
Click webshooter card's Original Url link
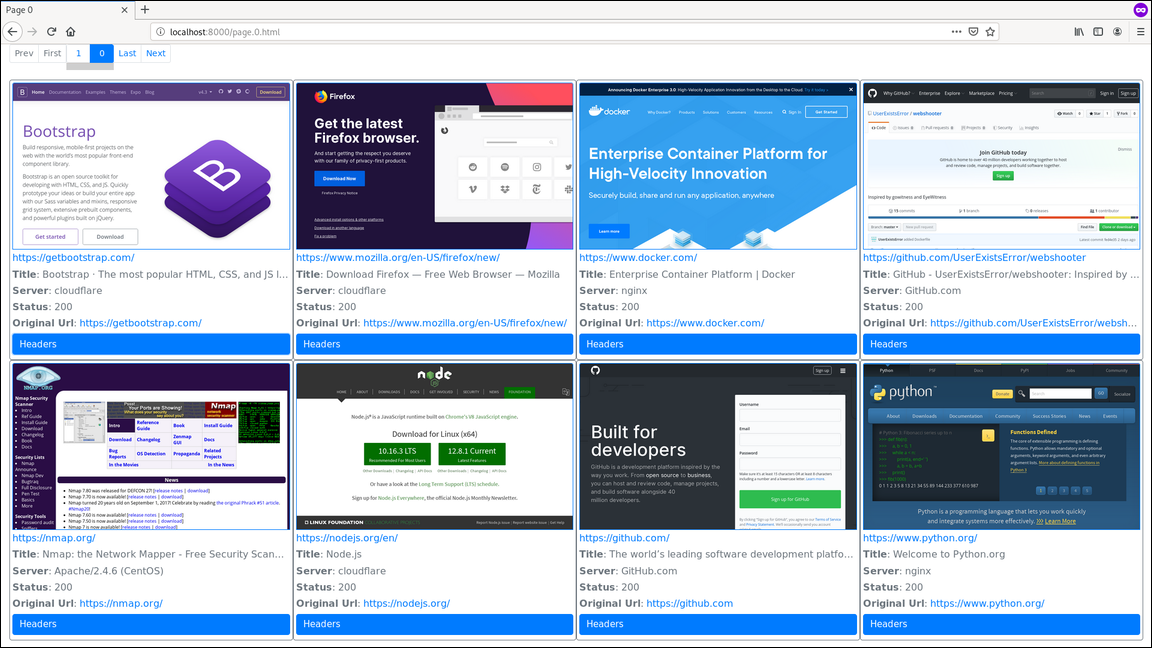click(1034, 323)
